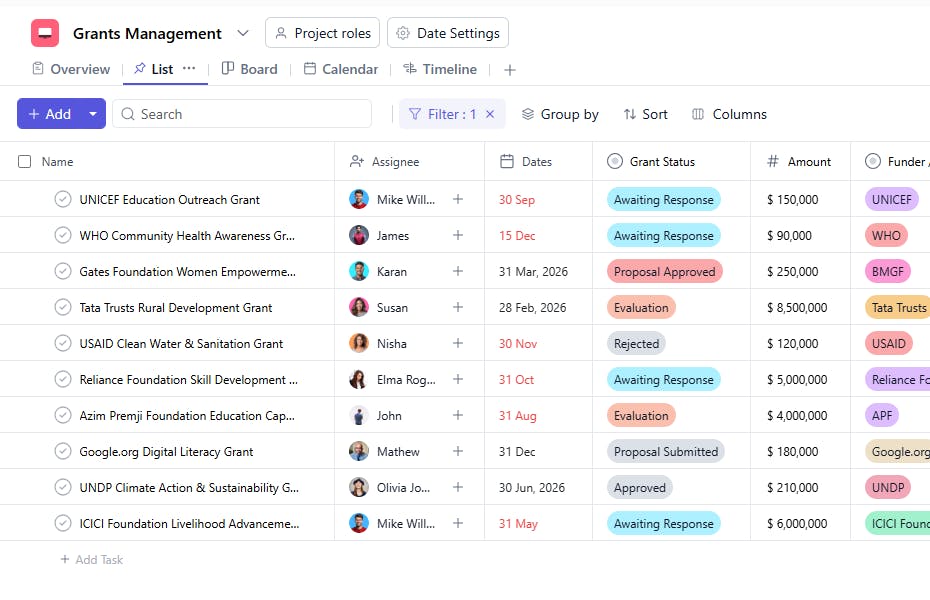Viewport: 930px width, 600px height.
Task: Tick the select-all checkbox beside Name header
Action: pyautogui.click(x=25, y=161)
